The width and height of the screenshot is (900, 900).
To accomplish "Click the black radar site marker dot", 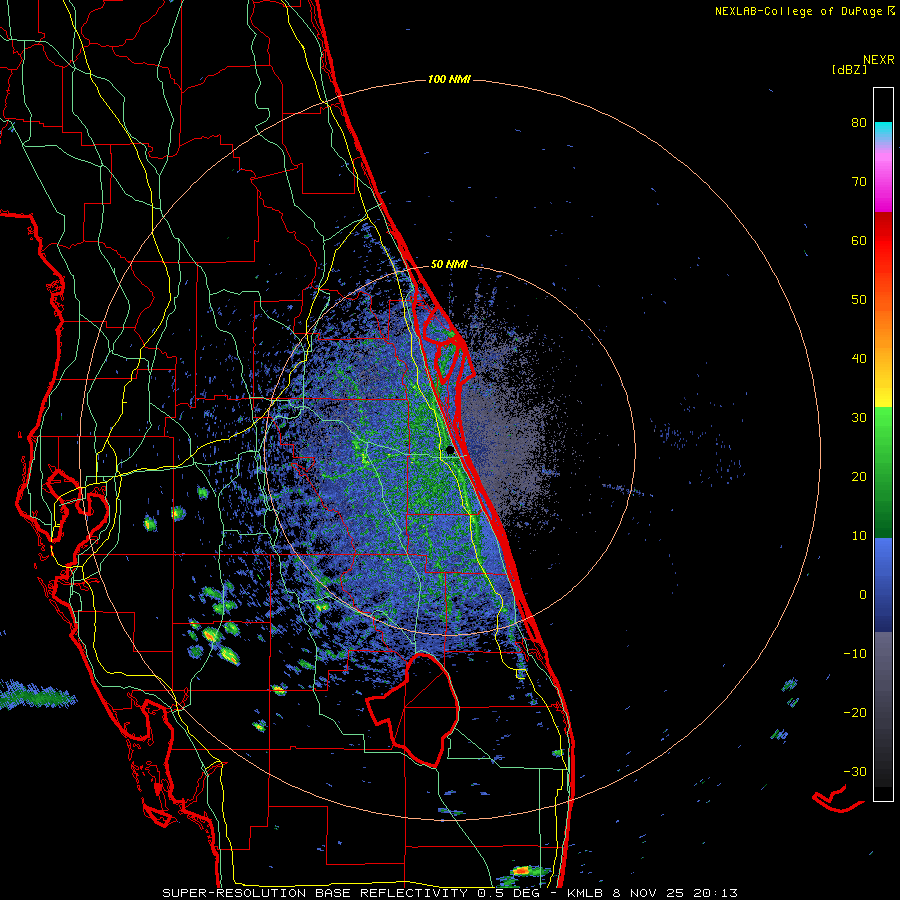I will pos(450,450).
